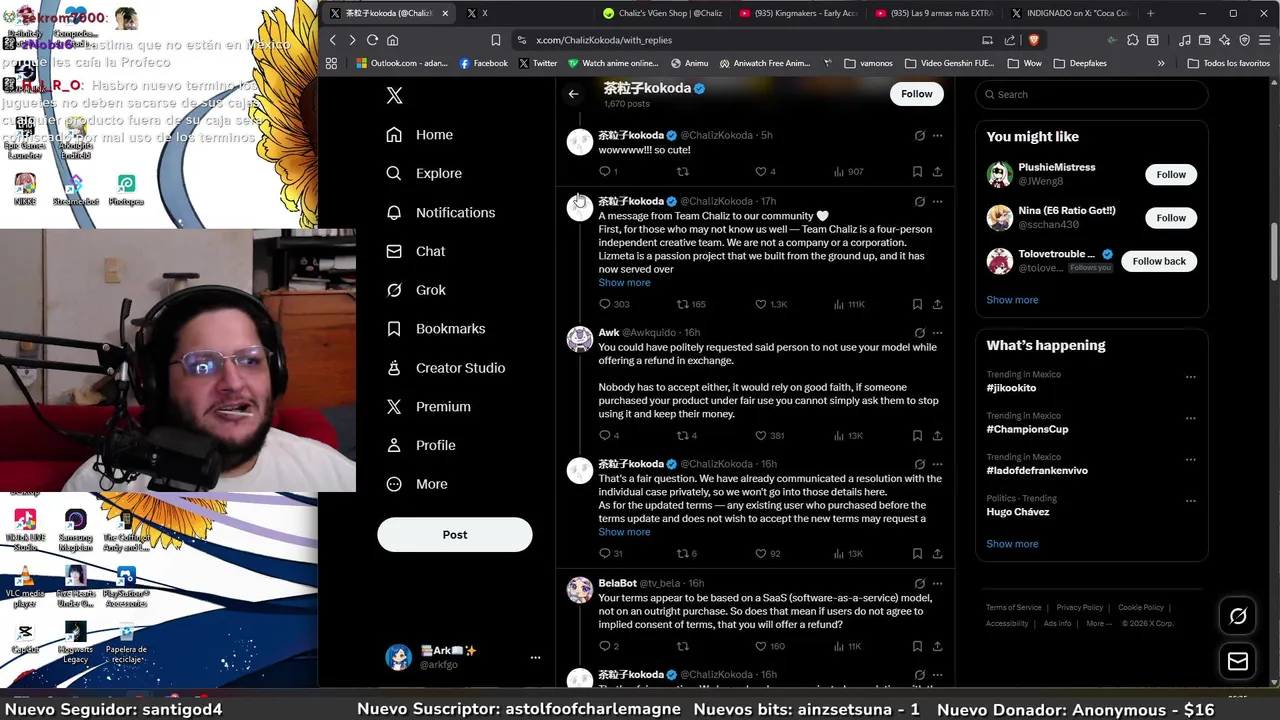This screenshot has height=720, width=1280.
Task: Open the More item in the X sidebar
Action: [x=417, y=484]
